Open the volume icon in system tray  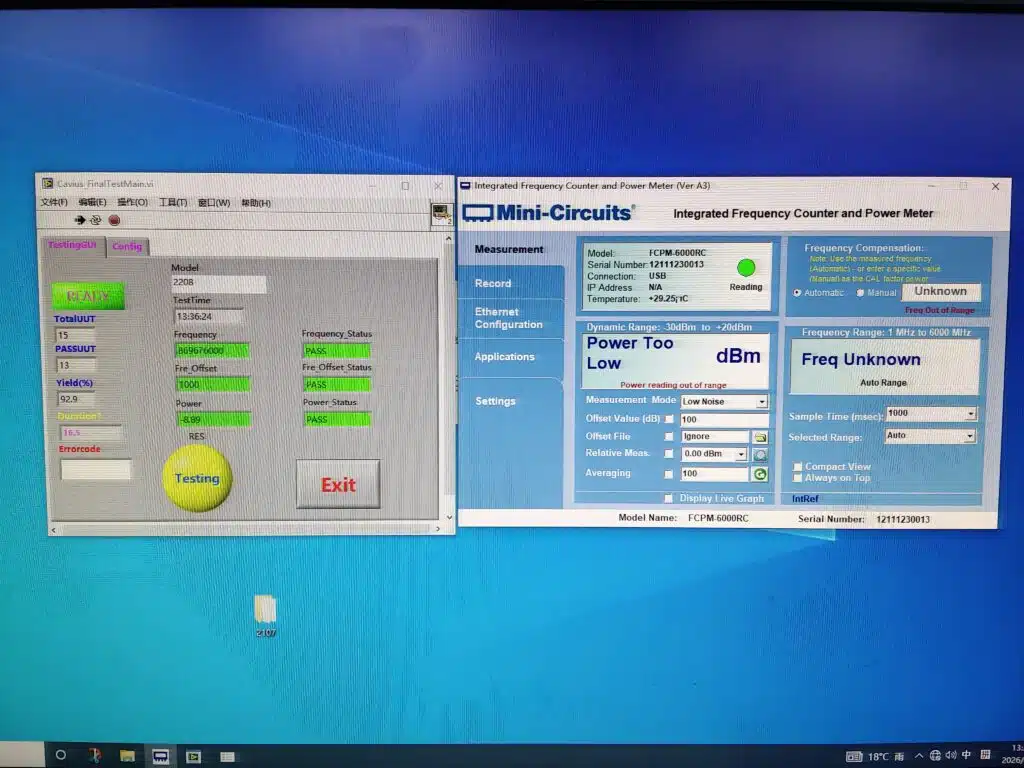click(x=950, y=755)
